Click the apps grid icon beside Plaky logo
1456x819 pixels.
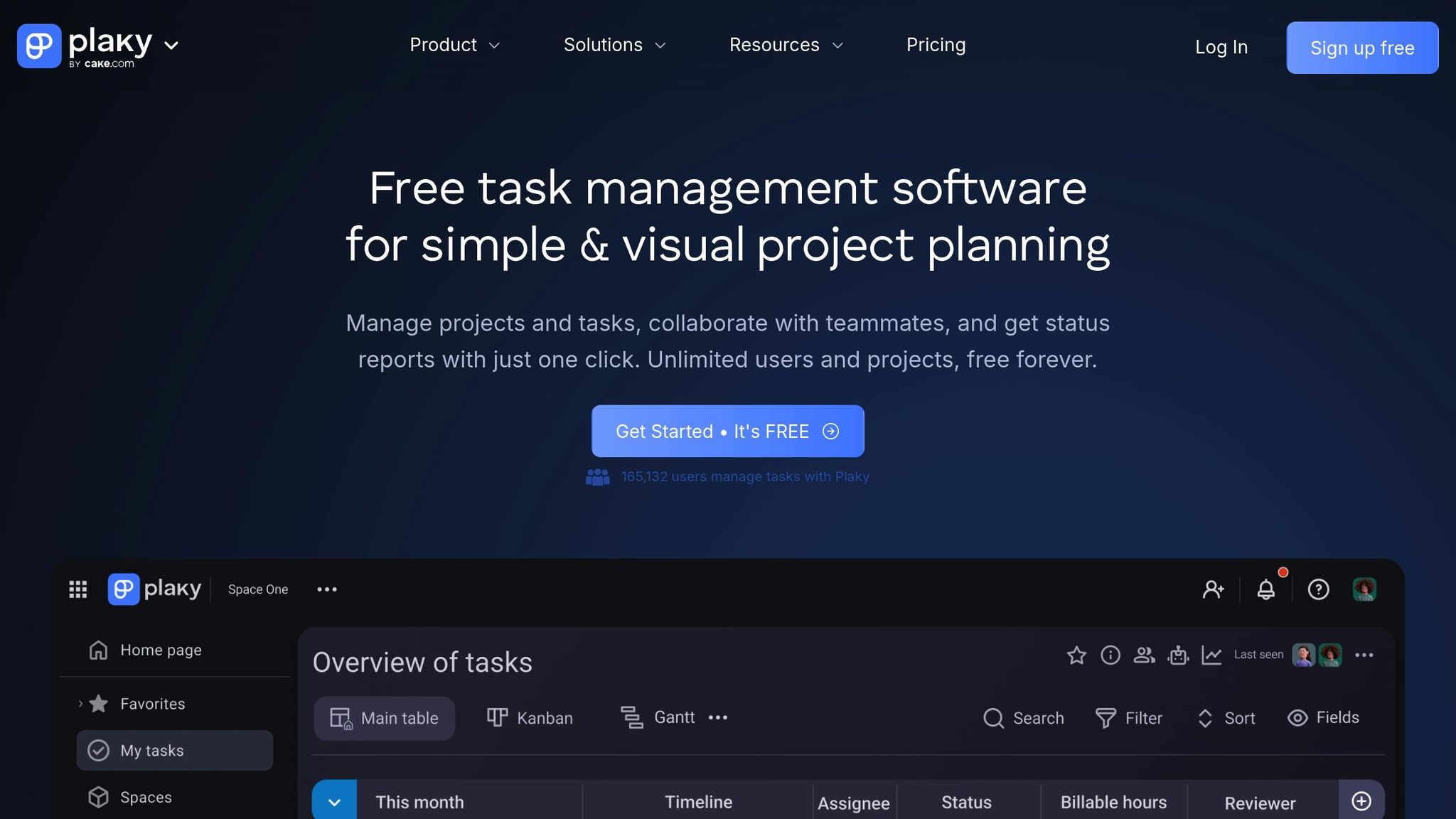click(x=78, y=589)
